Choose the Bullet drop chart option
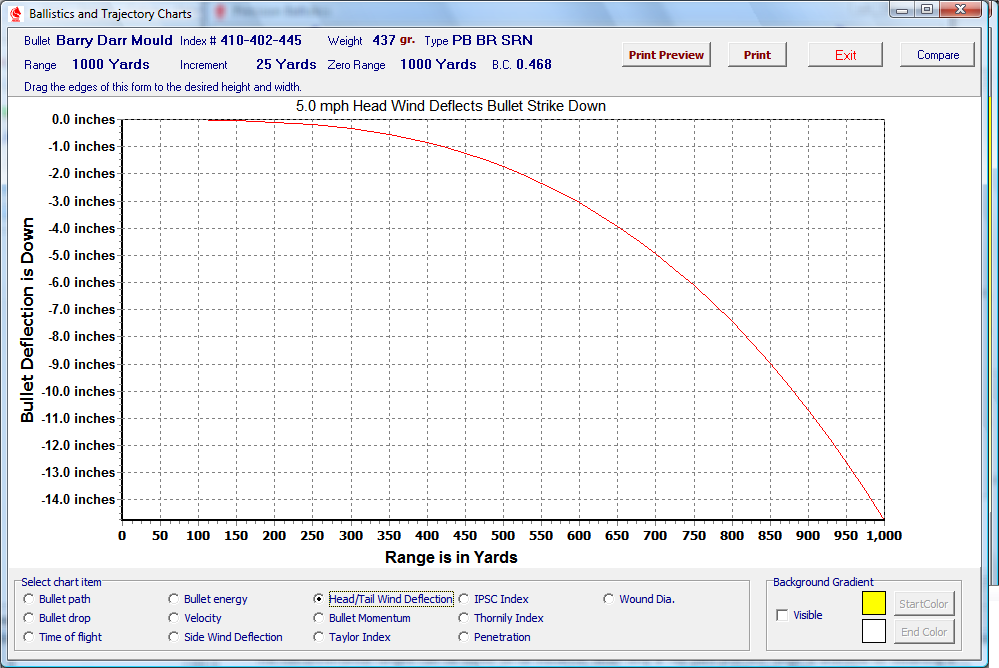Image resolution: width=999 pixels, height=668 pixels. click(29, 618)
